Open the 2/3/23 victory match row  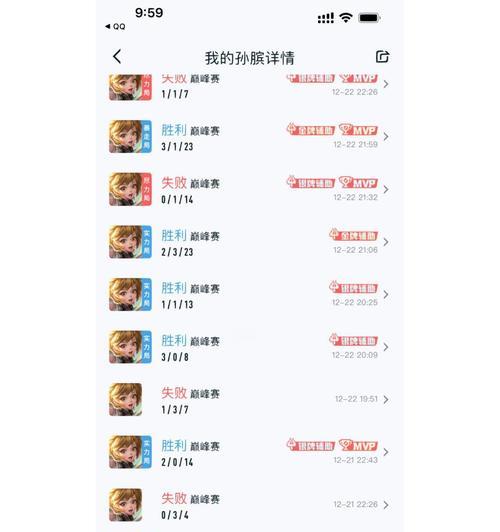tap(249, 242)
